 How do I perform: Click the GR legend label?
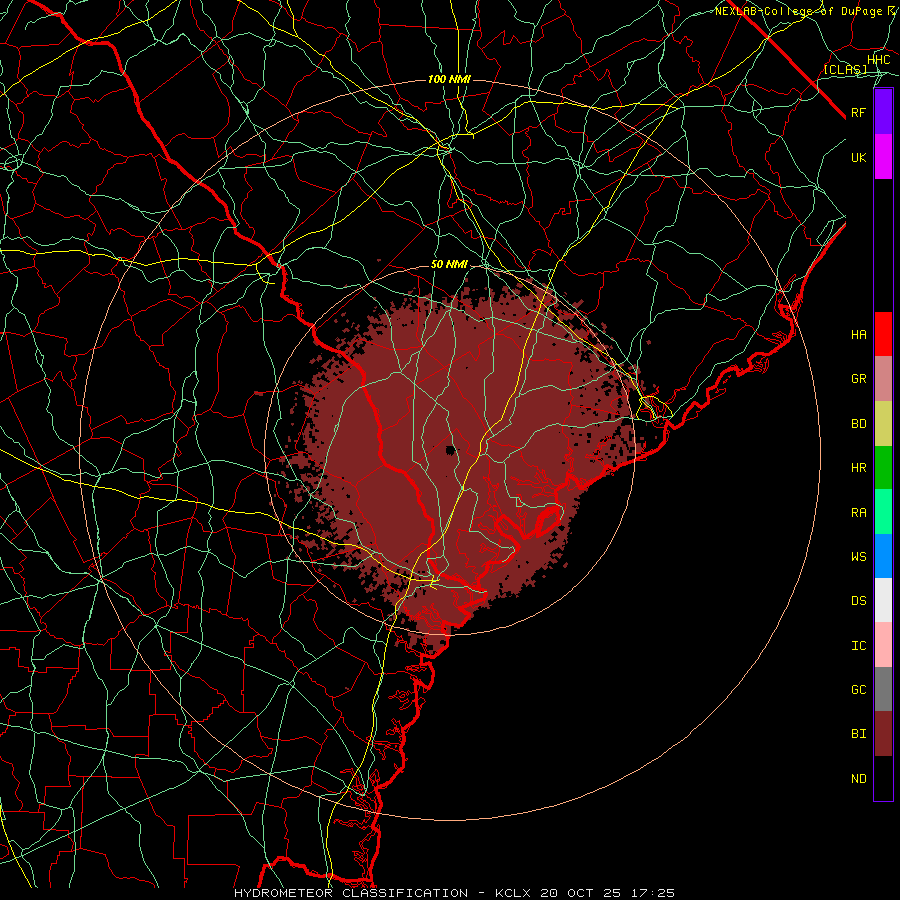coord(859,379)
